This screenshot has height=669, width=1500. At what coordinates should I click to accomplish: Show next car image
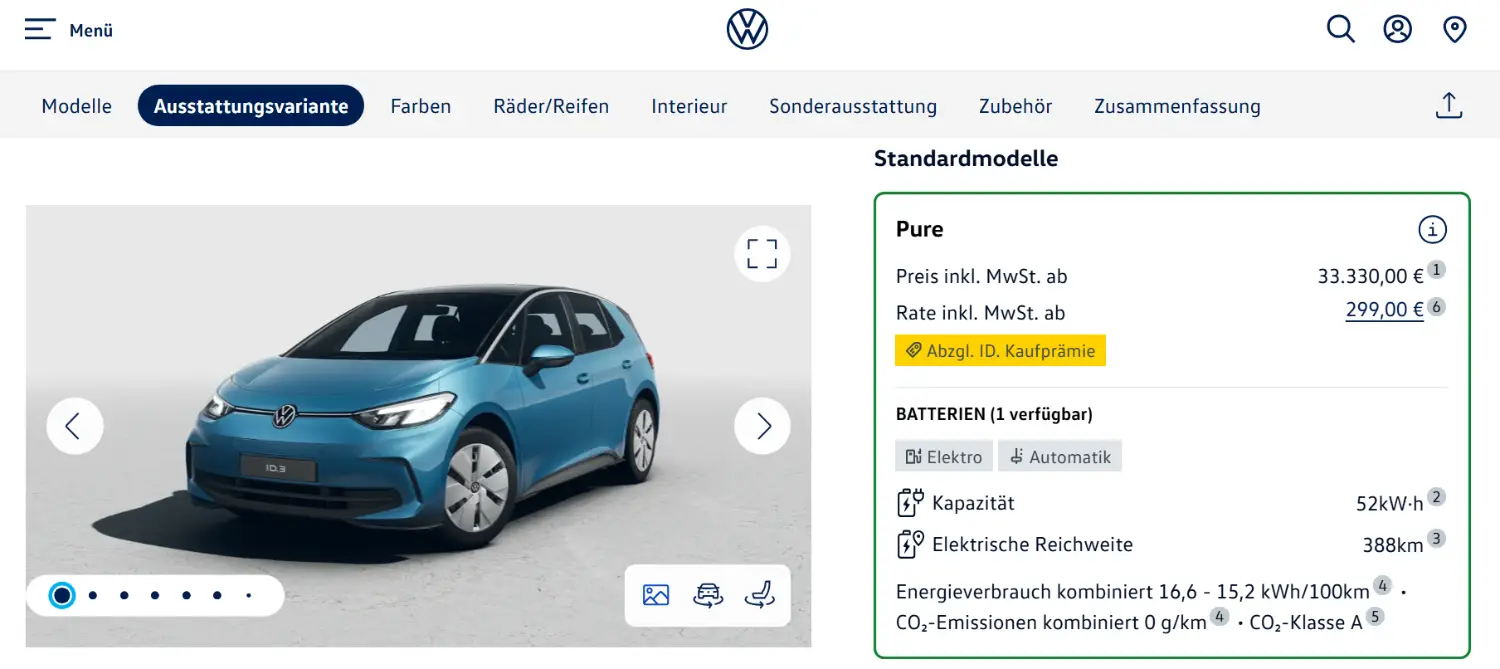click(x=762, y=426)
